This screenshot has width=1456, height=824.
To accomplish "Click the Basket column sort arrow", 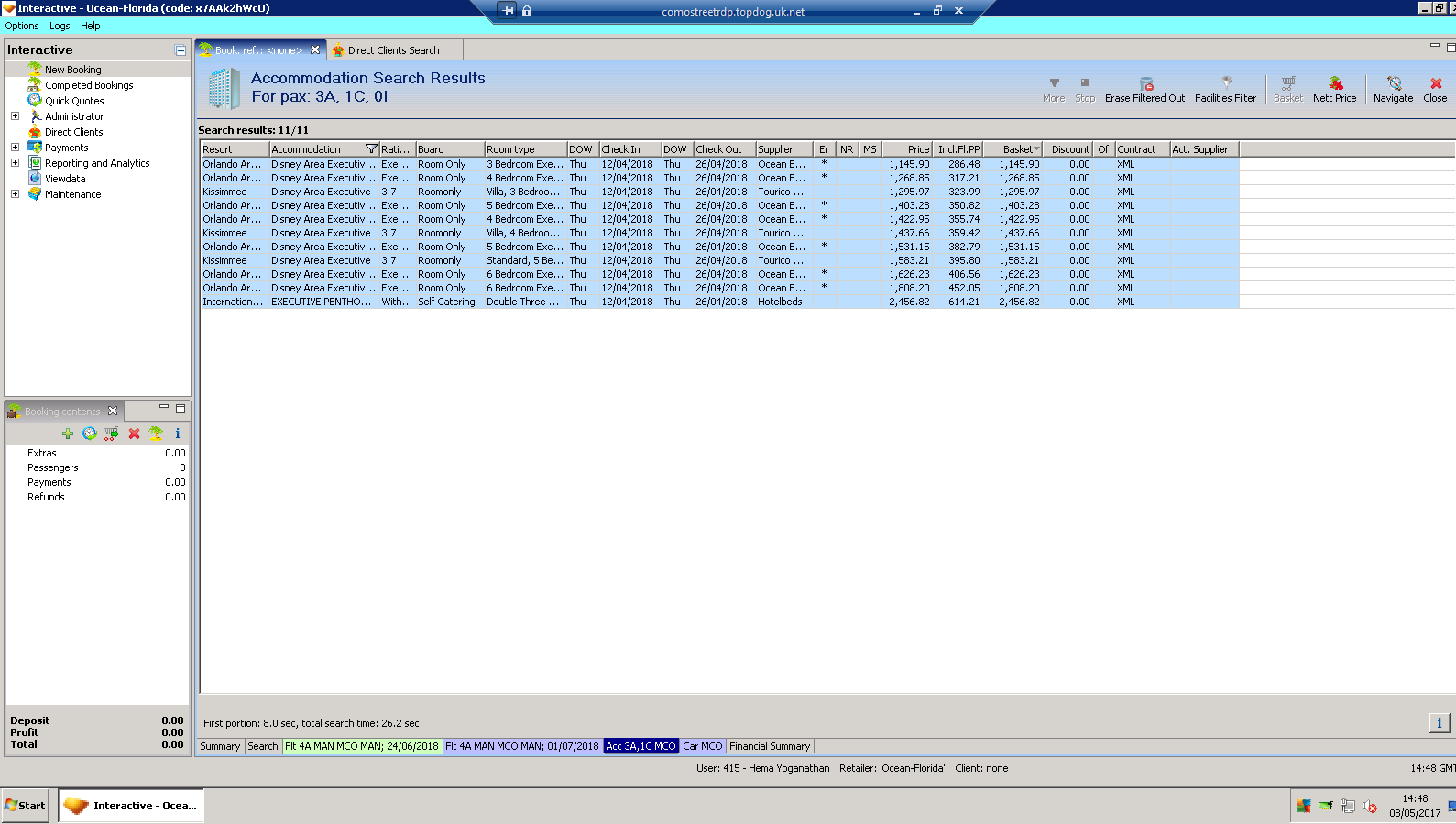I will 1036,149.
